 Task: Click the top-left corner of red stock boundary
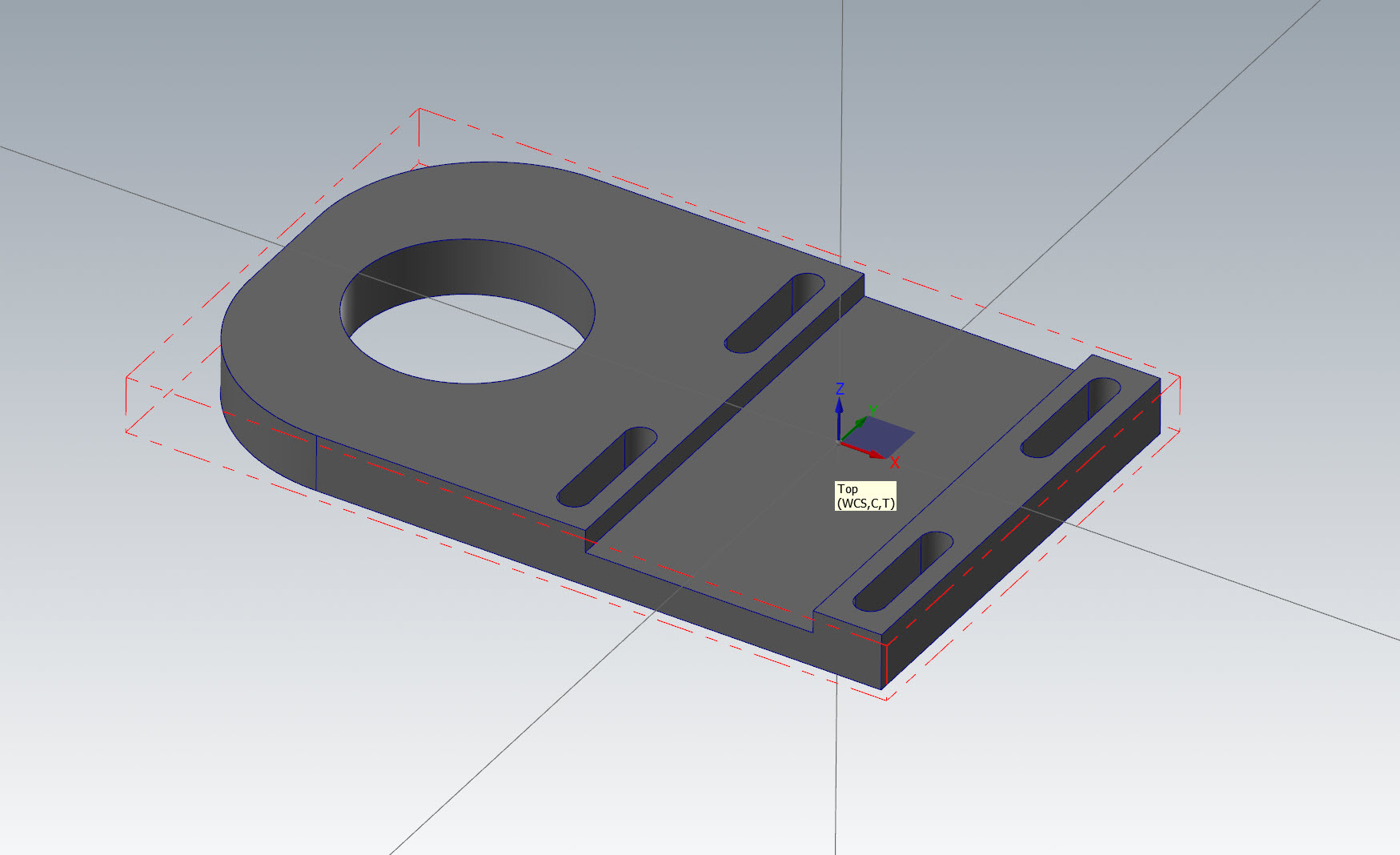tap(419, 110)
